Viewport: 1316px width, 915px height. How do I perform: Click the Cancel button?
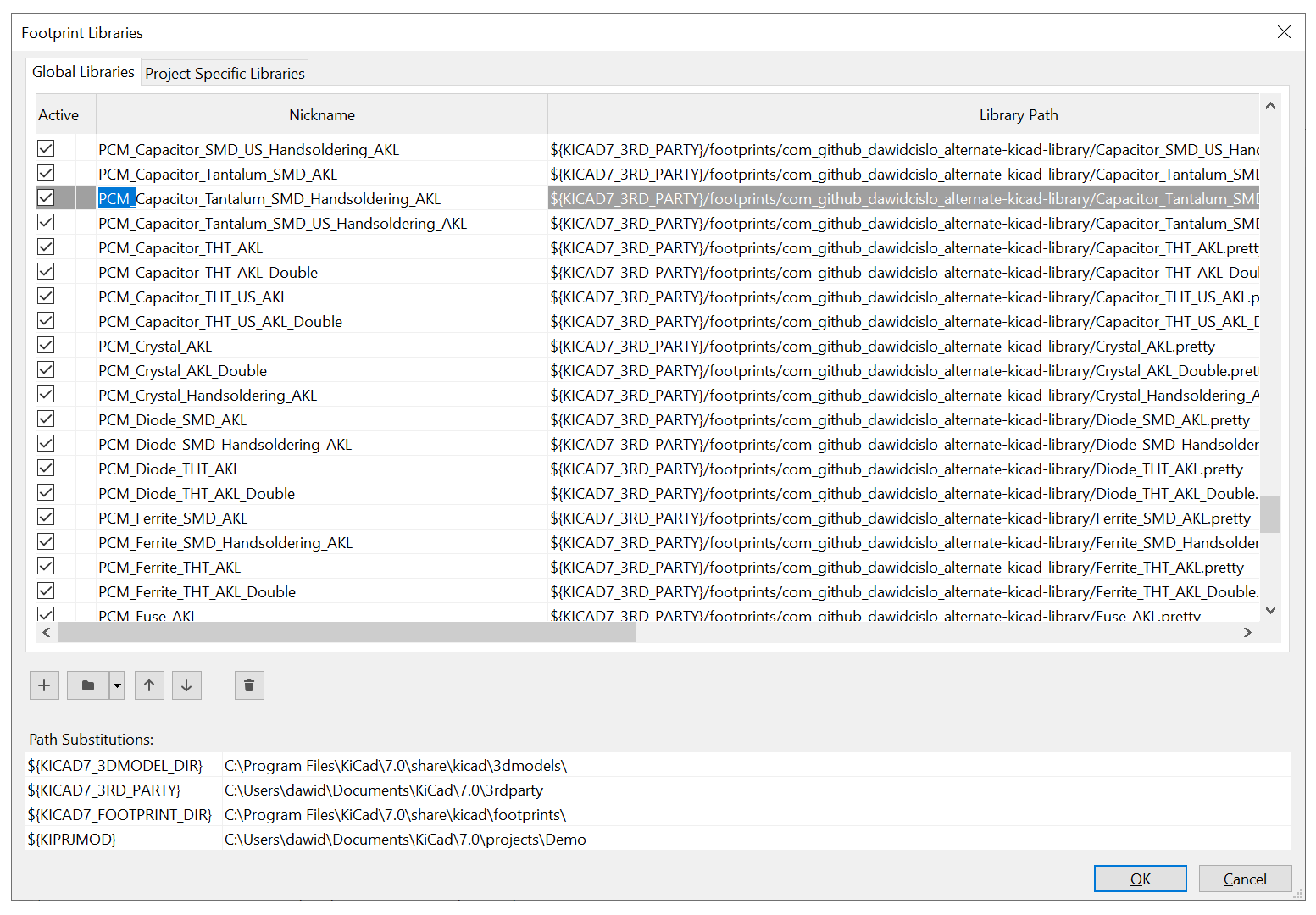[1244, 879]
